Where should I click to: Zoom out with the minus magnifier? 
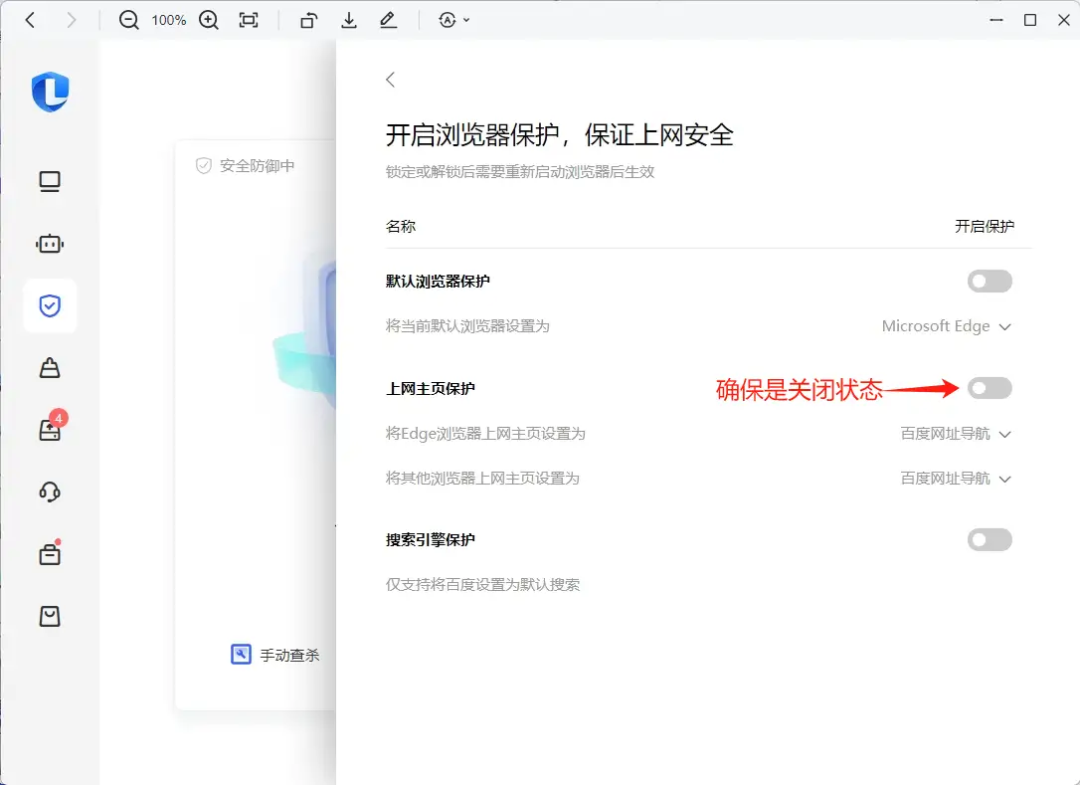click(129, 20)
